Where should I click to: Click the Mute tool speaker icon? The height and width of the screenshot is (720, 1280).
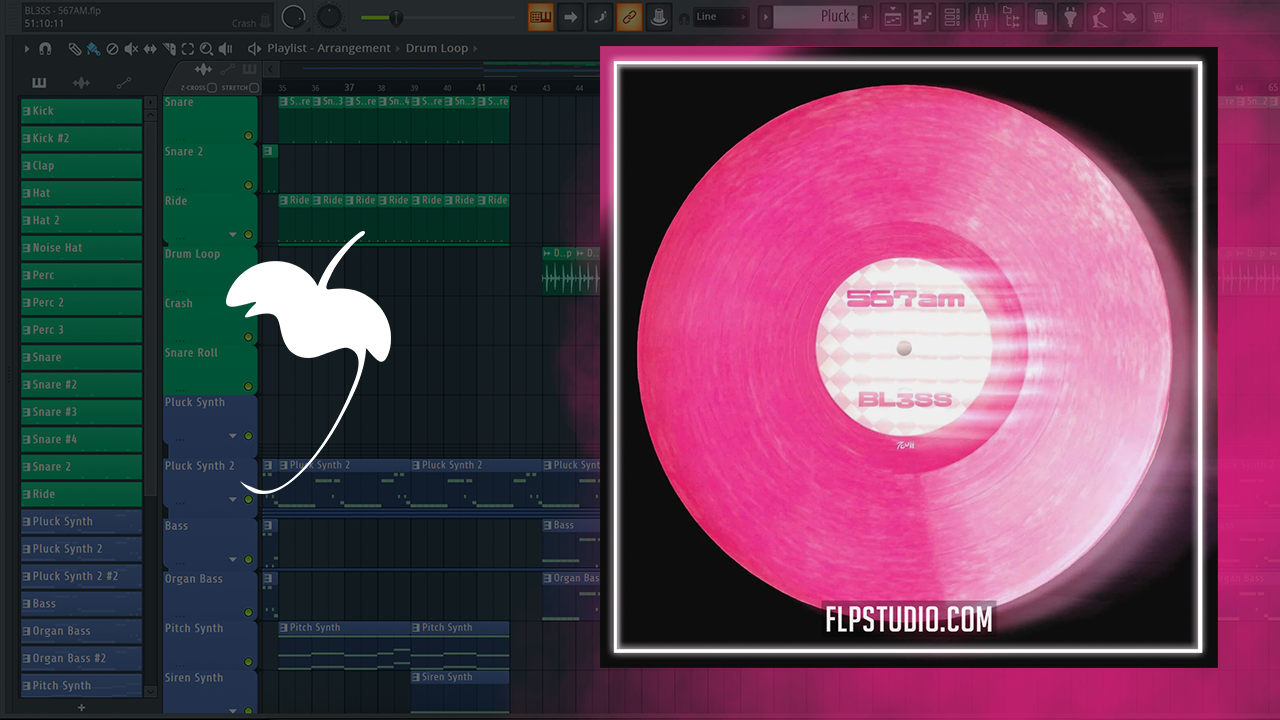(x=130, y=48)
